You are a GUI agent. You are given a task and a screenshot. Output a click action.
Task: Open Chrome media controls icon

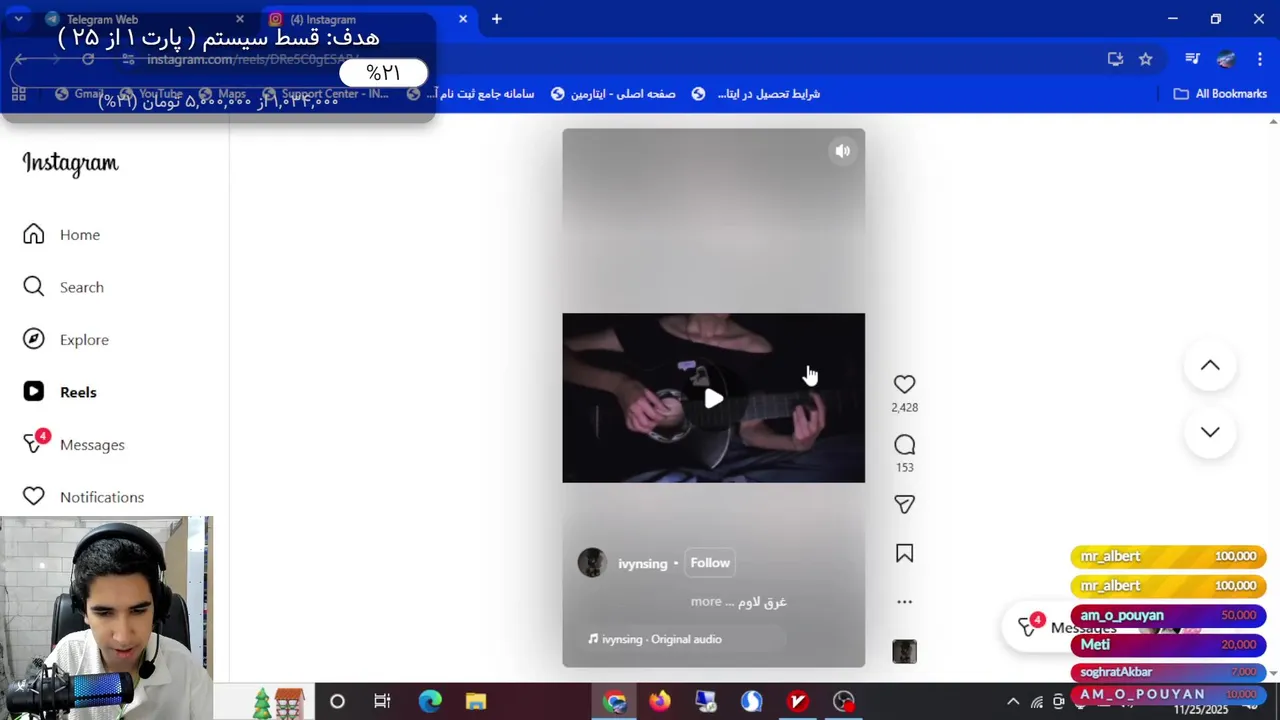[1192, 59]
